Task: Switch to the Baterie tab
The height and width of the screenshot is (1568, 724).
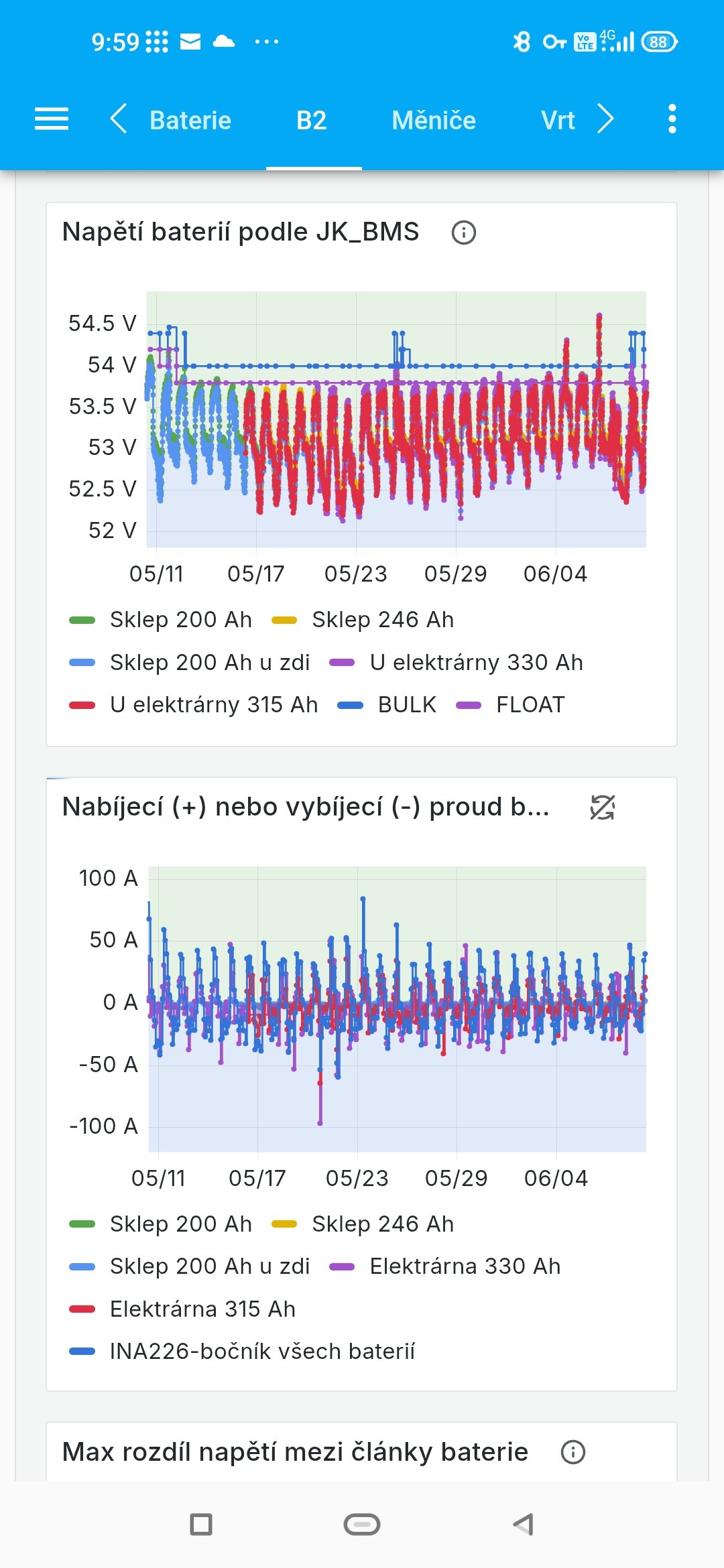Action: coord(190,121)
